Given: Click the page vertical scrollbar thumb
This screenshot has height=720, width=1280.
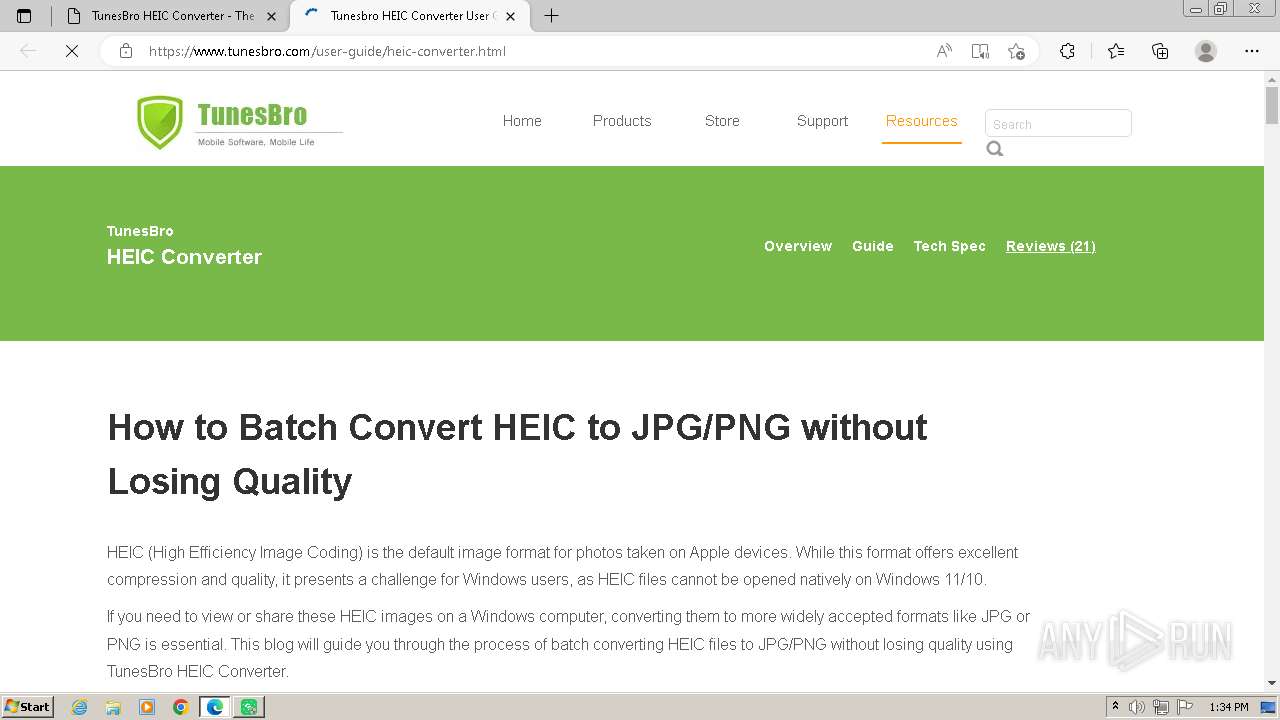Looking at the screenshot, I should click(x=1272, y=104).
